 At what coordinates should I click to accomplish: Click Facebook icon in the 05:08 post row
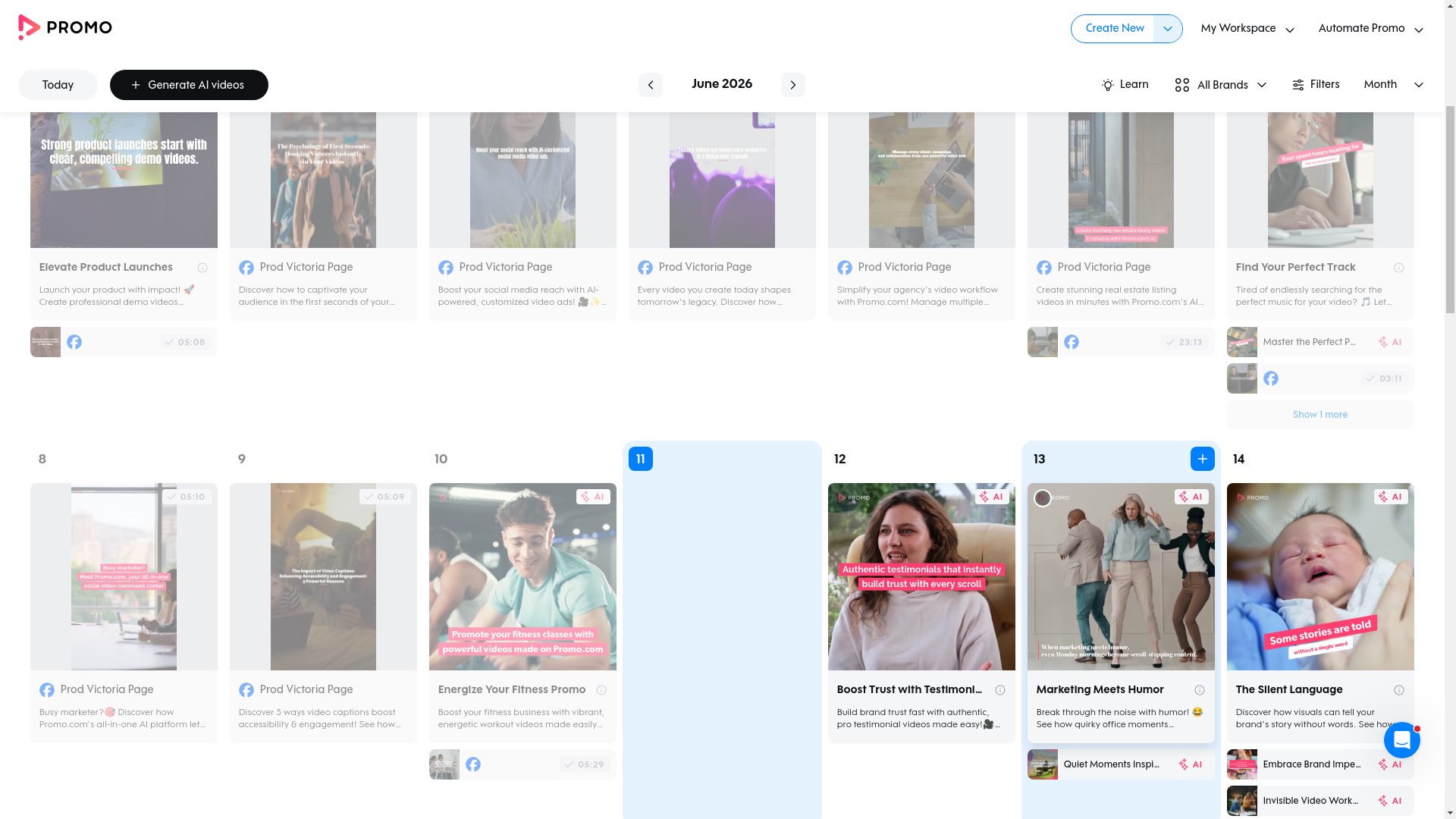point(74,342)
